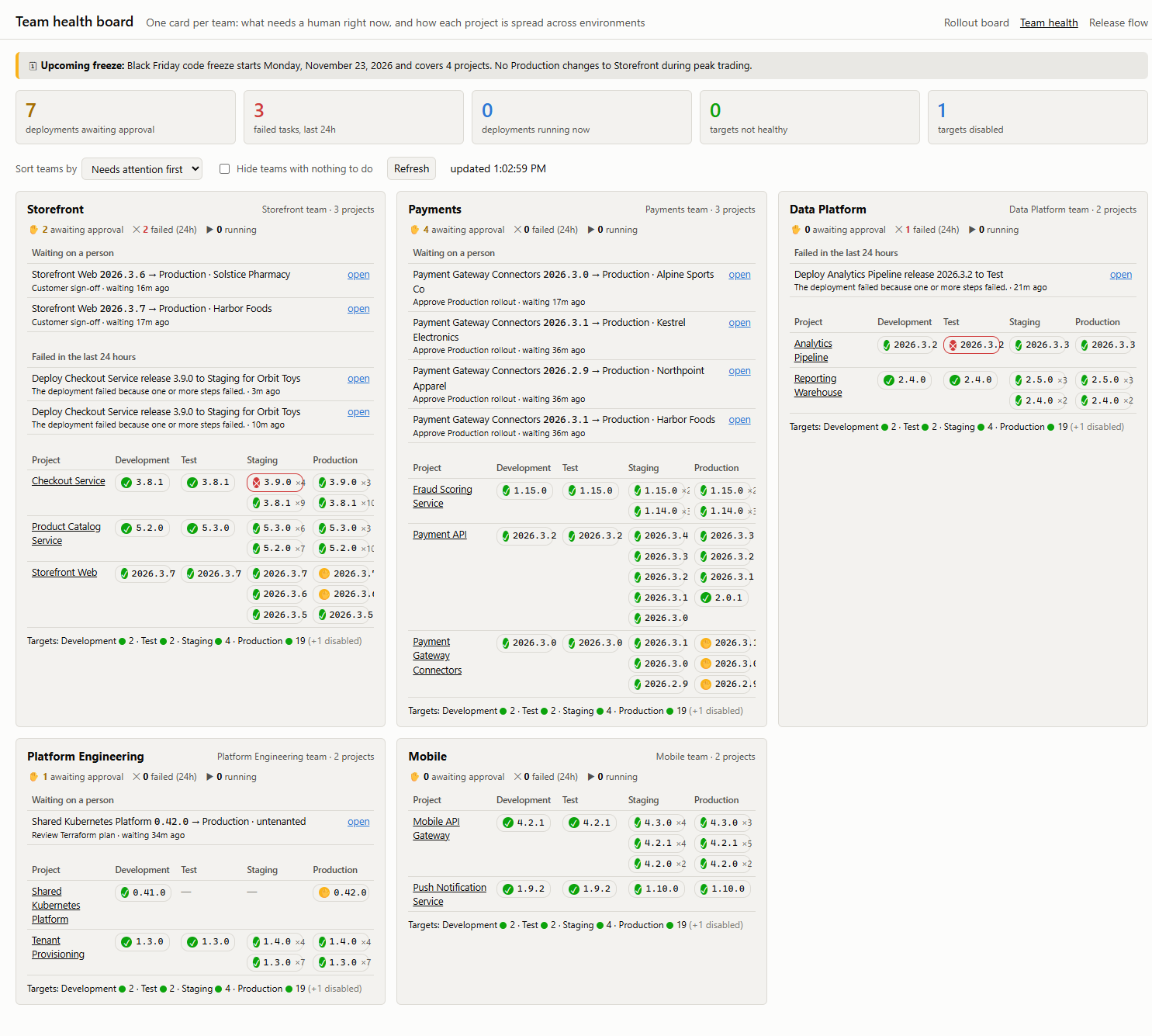Screen dimensions: 1152x1036
Task: Open the Checkout Service project link
Action: (68, 481)
